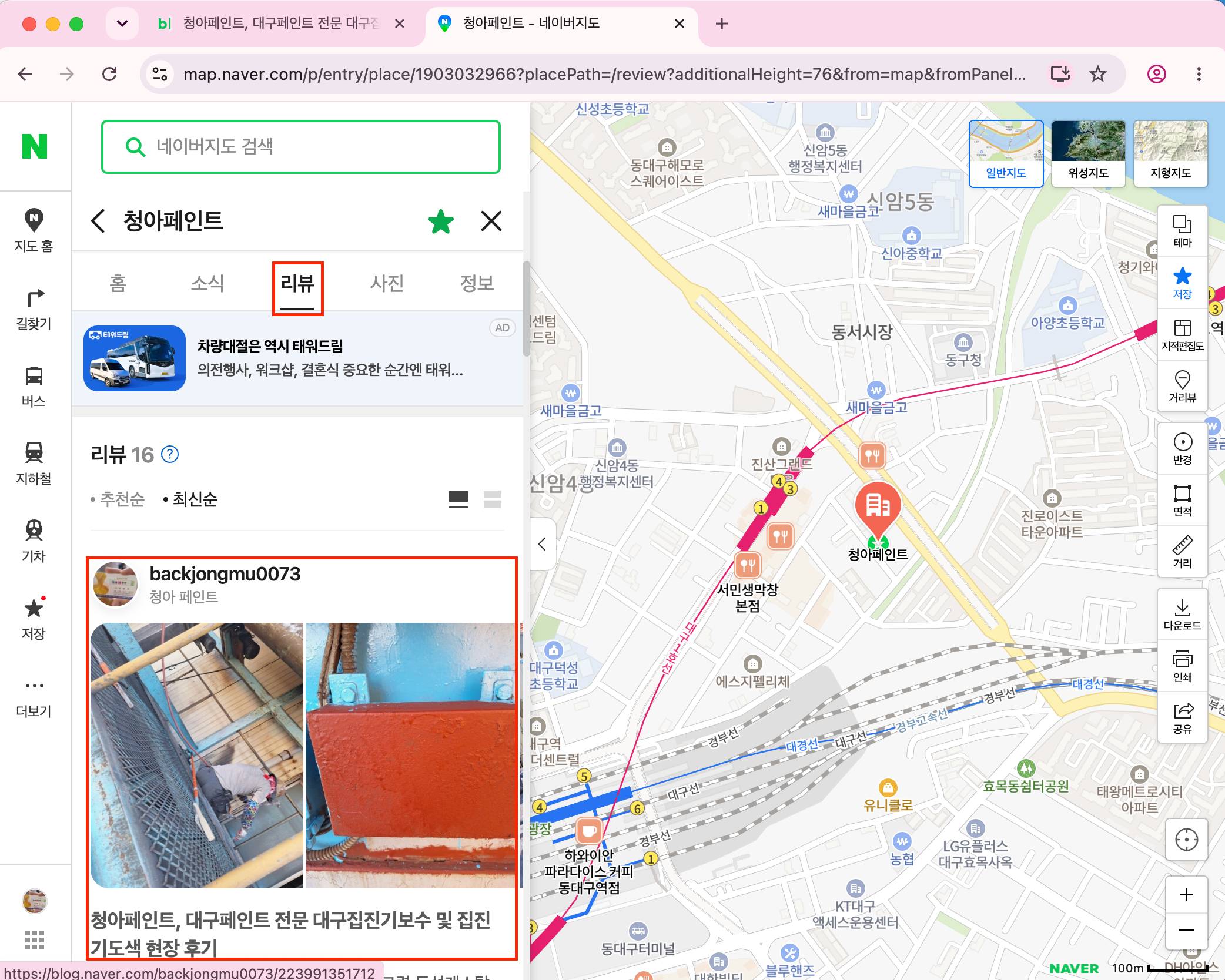The height and width of the screenshot is (980, 1225).
Task: Open the 홈 tab of the place
Action: point(118,283)
